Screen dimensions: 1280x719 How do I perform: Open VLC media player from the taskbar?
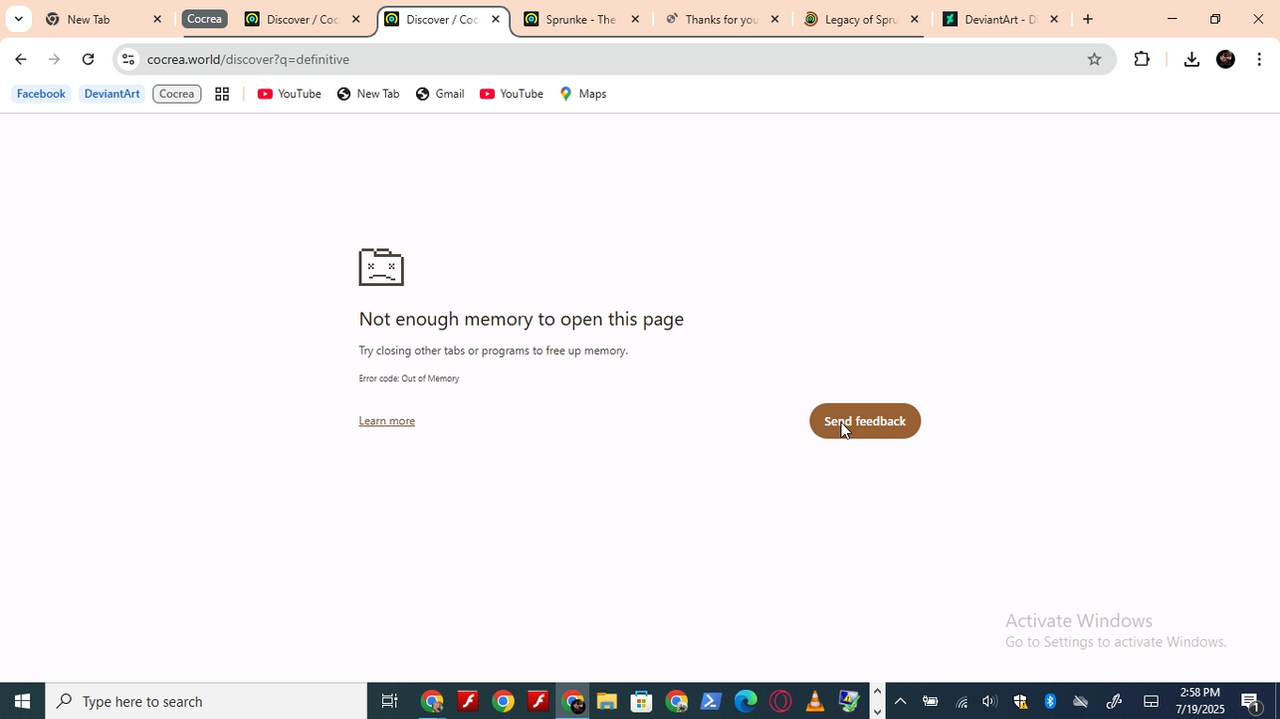point(815,701)
